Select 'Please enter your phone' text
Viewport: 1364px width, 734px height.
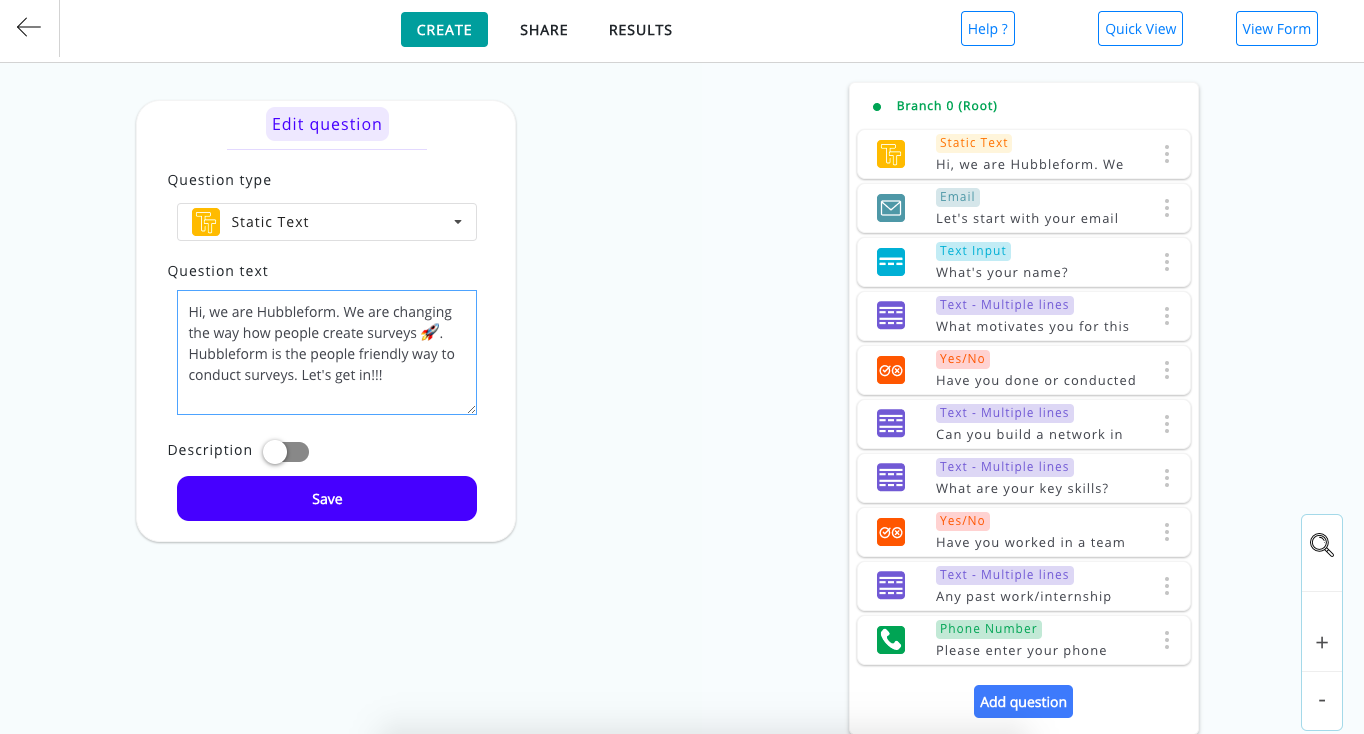point(1021,650)
